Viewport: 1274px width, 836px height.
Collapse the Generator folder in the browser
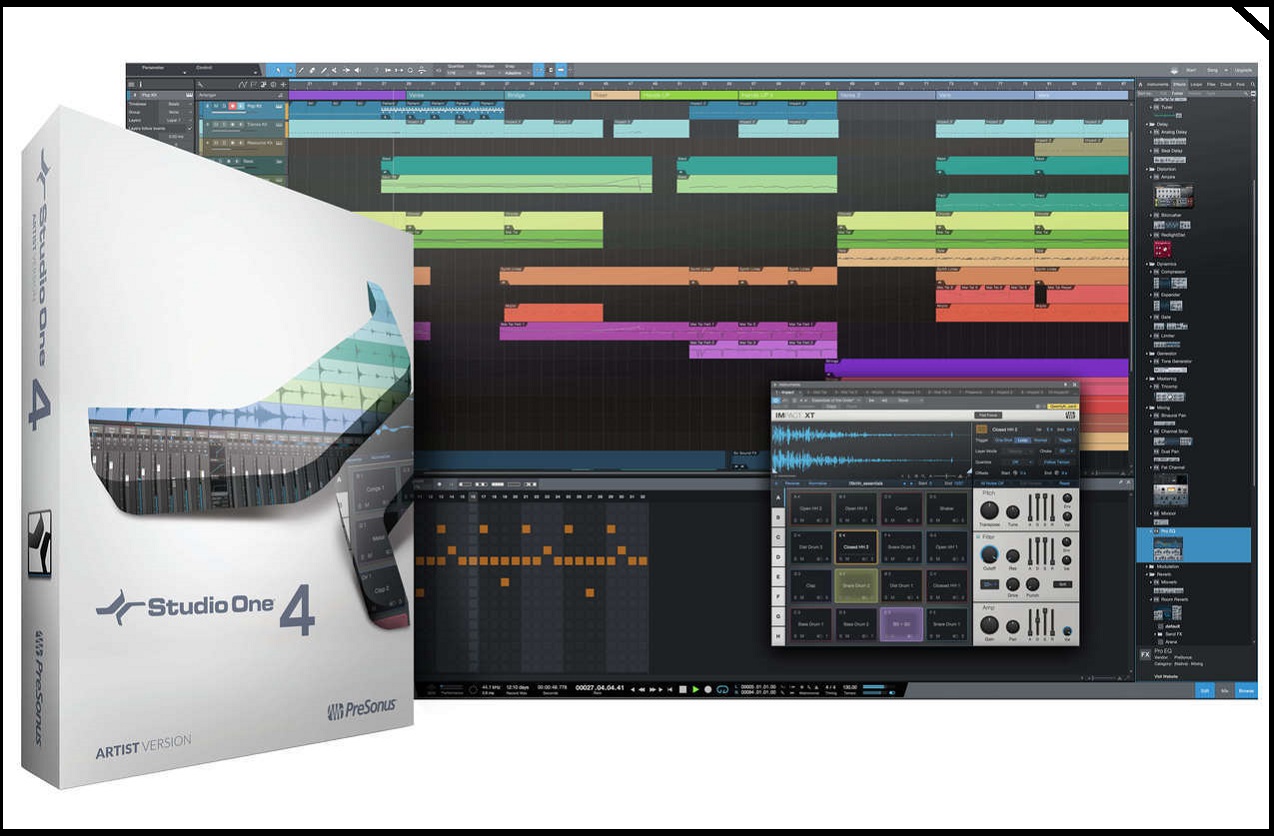coord(1148,354)
